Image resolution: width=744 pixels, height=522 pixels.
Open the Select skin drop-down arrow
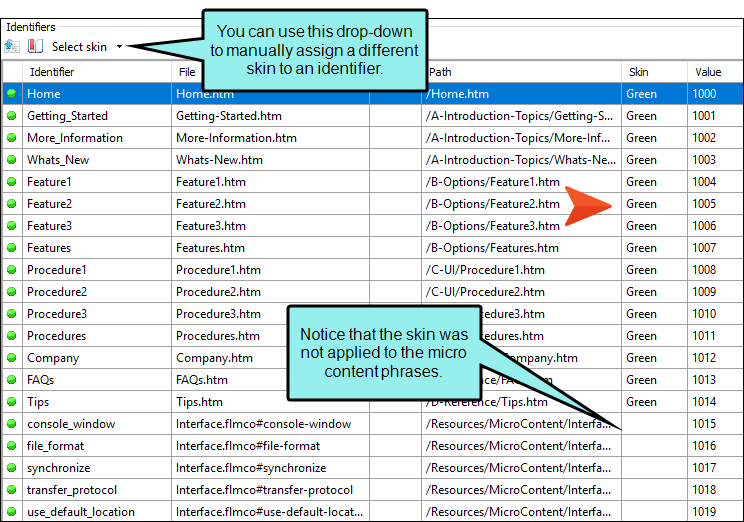tap(120, 47)
